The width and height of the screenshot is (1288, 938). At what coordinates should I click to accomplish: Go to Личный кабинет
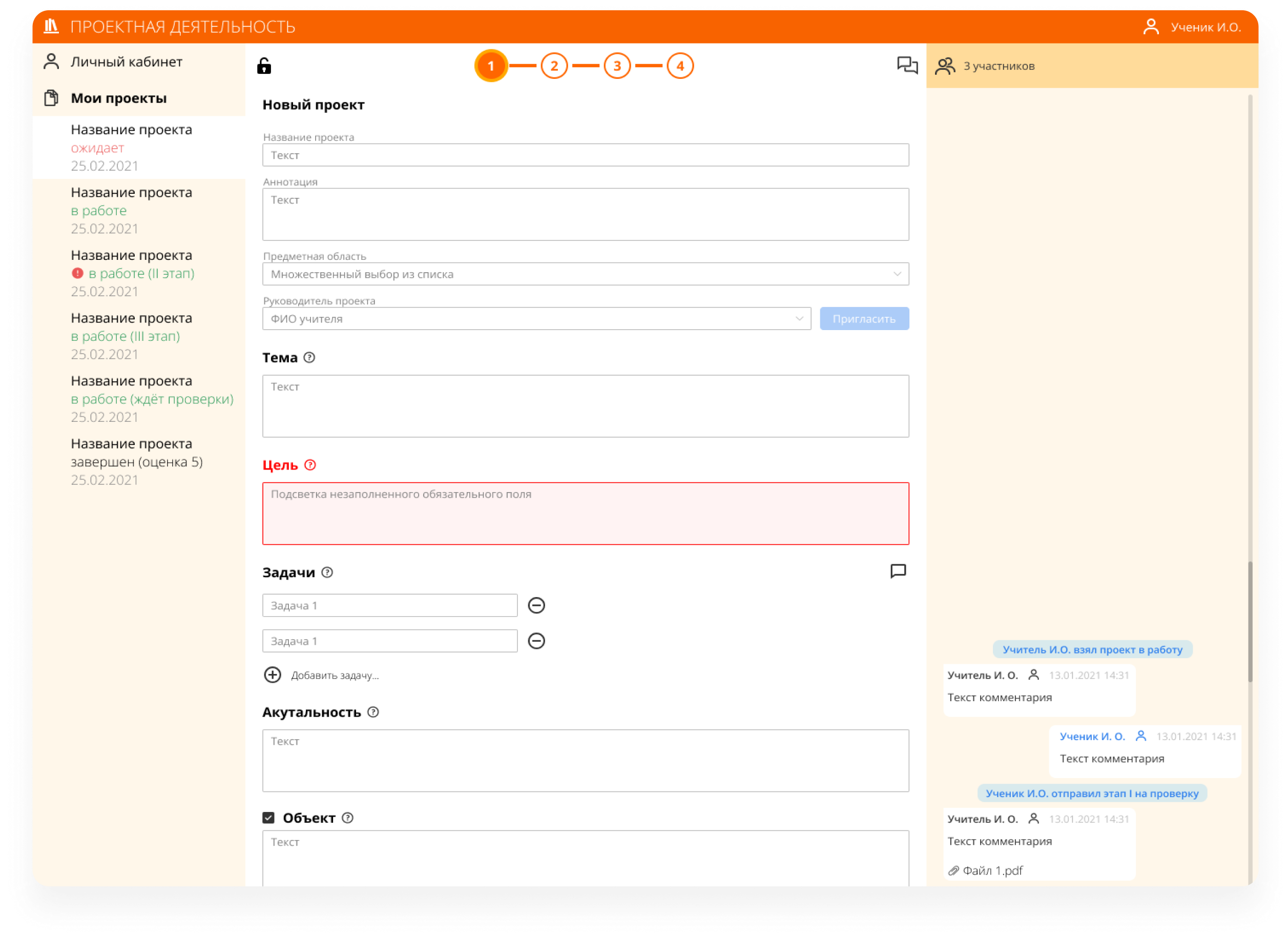pos(126,62)
